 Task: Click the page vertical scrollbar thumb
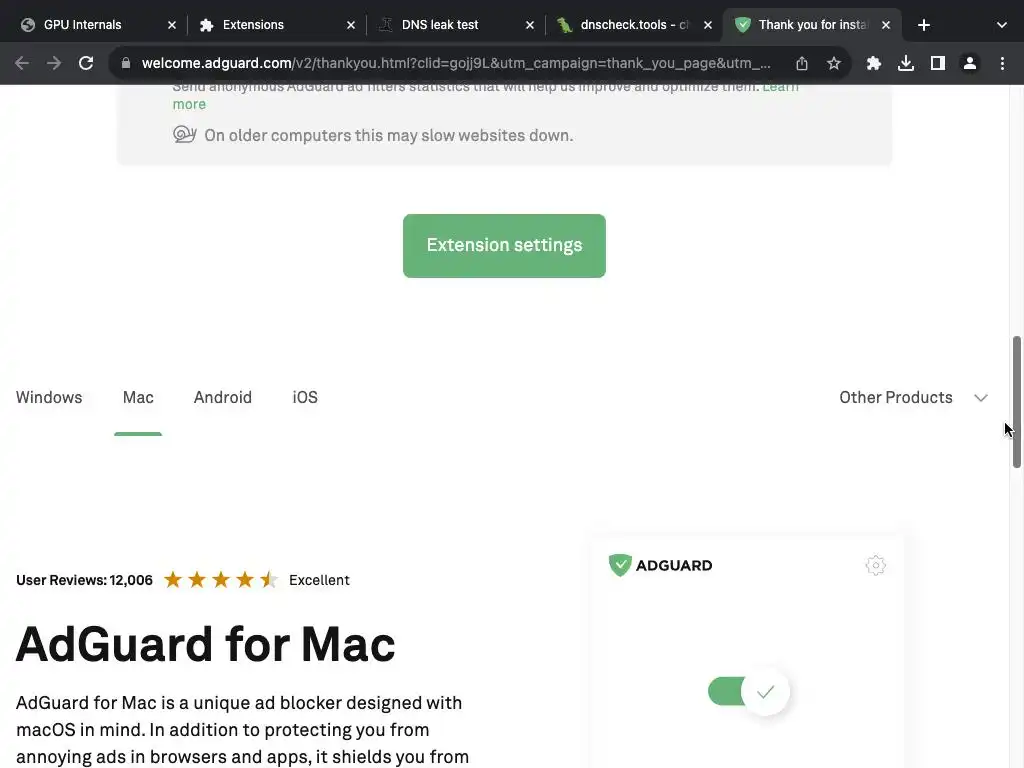coord(1017,401)
